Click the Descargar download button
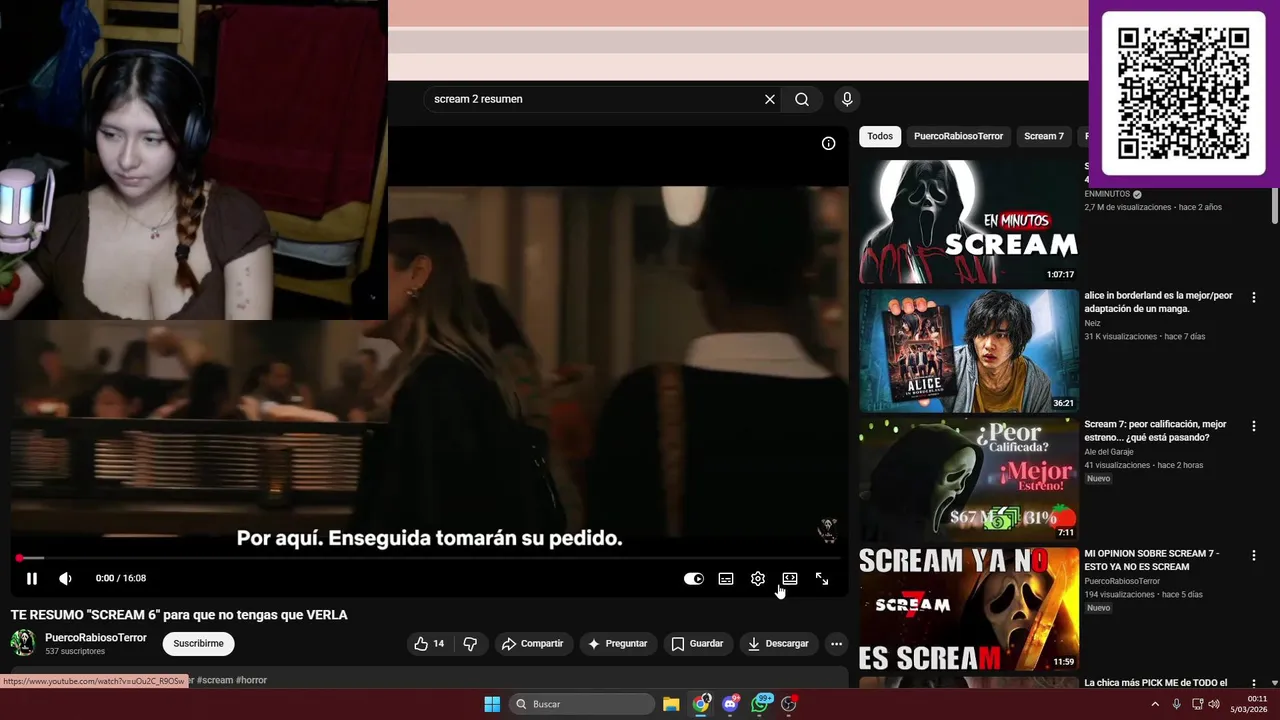Screen dimensions: 1280x720 coord(778,644)
